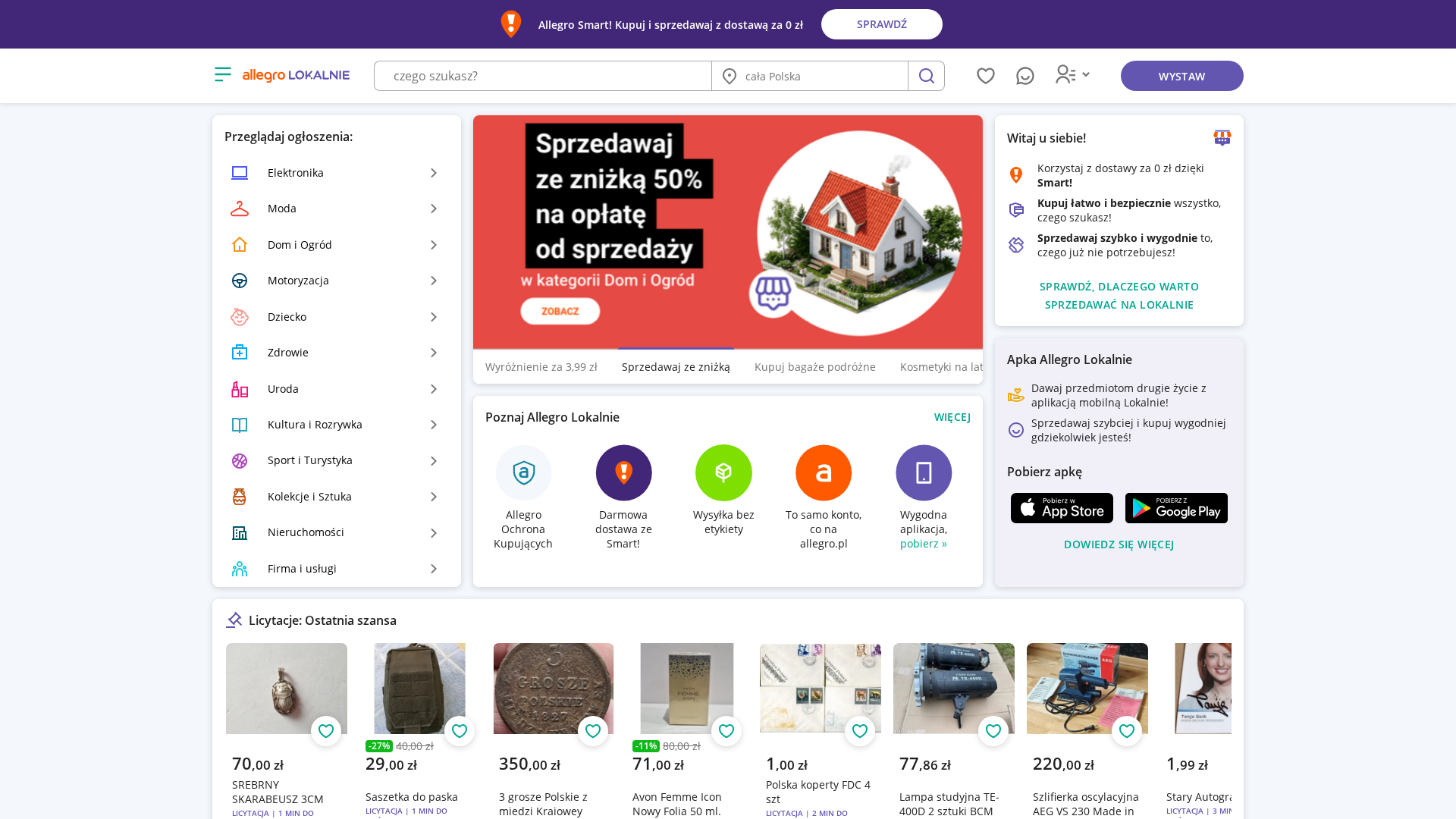
Task: Open the App Store download badge
Action: click(x=1062, y=508)
